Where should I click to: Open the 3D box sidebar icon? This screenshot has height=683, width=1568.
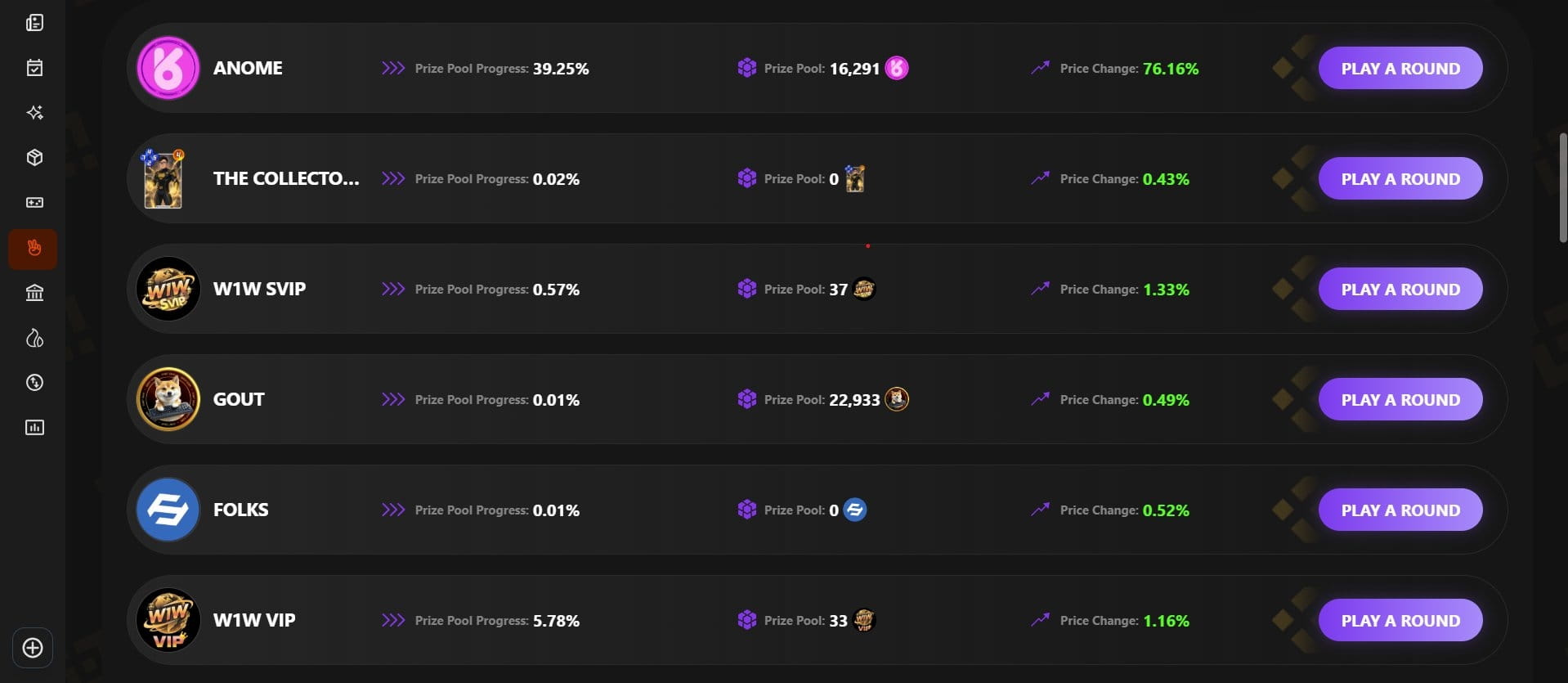(34, 158)
